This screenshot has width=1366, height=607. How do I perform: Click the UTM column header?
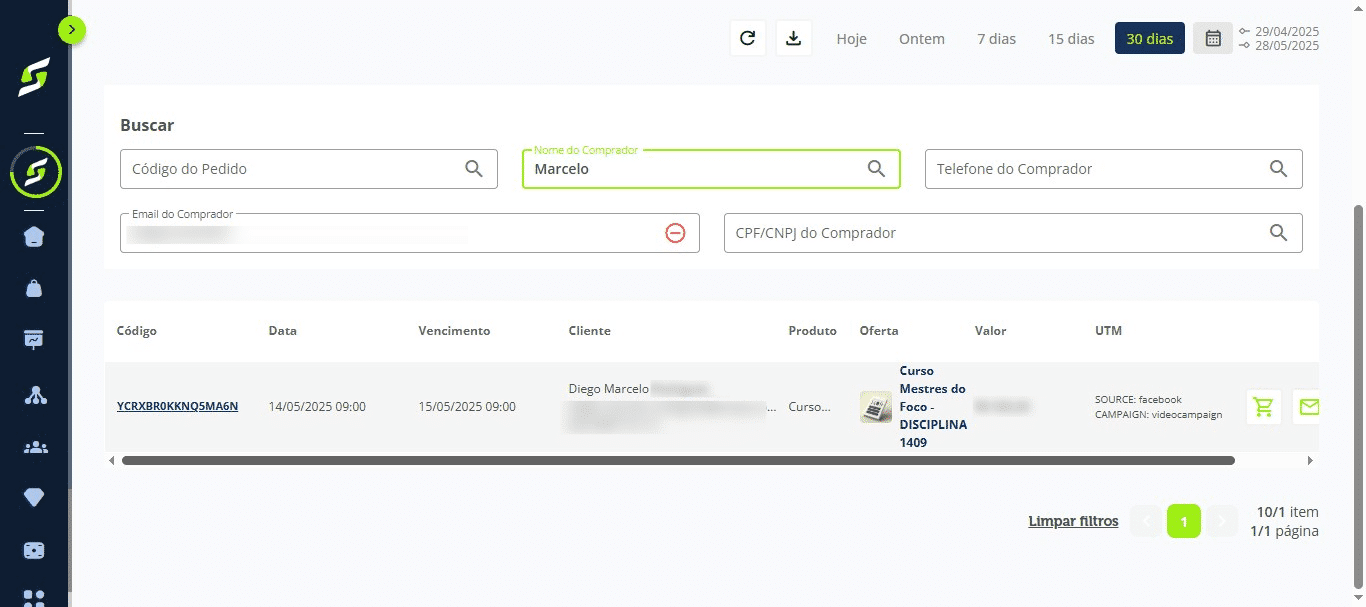click(x=1109, y=331)
